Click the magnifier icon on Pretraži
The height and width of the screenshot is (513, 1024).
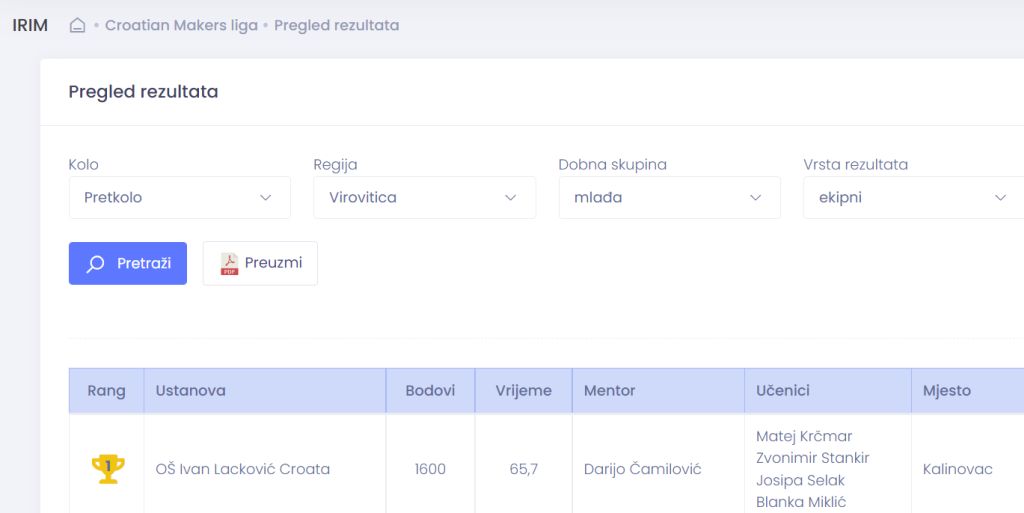coord(95,264)
